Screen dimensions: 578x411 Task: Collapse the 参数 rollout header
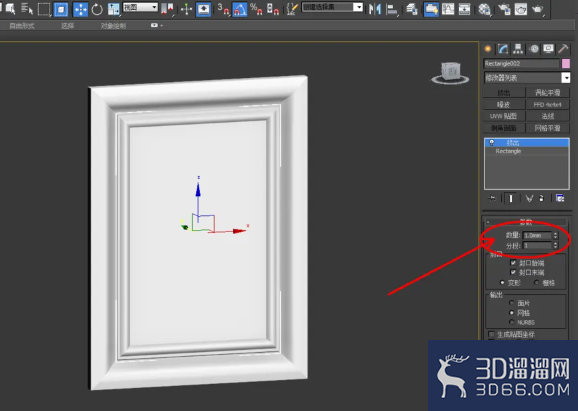(526, 222)
